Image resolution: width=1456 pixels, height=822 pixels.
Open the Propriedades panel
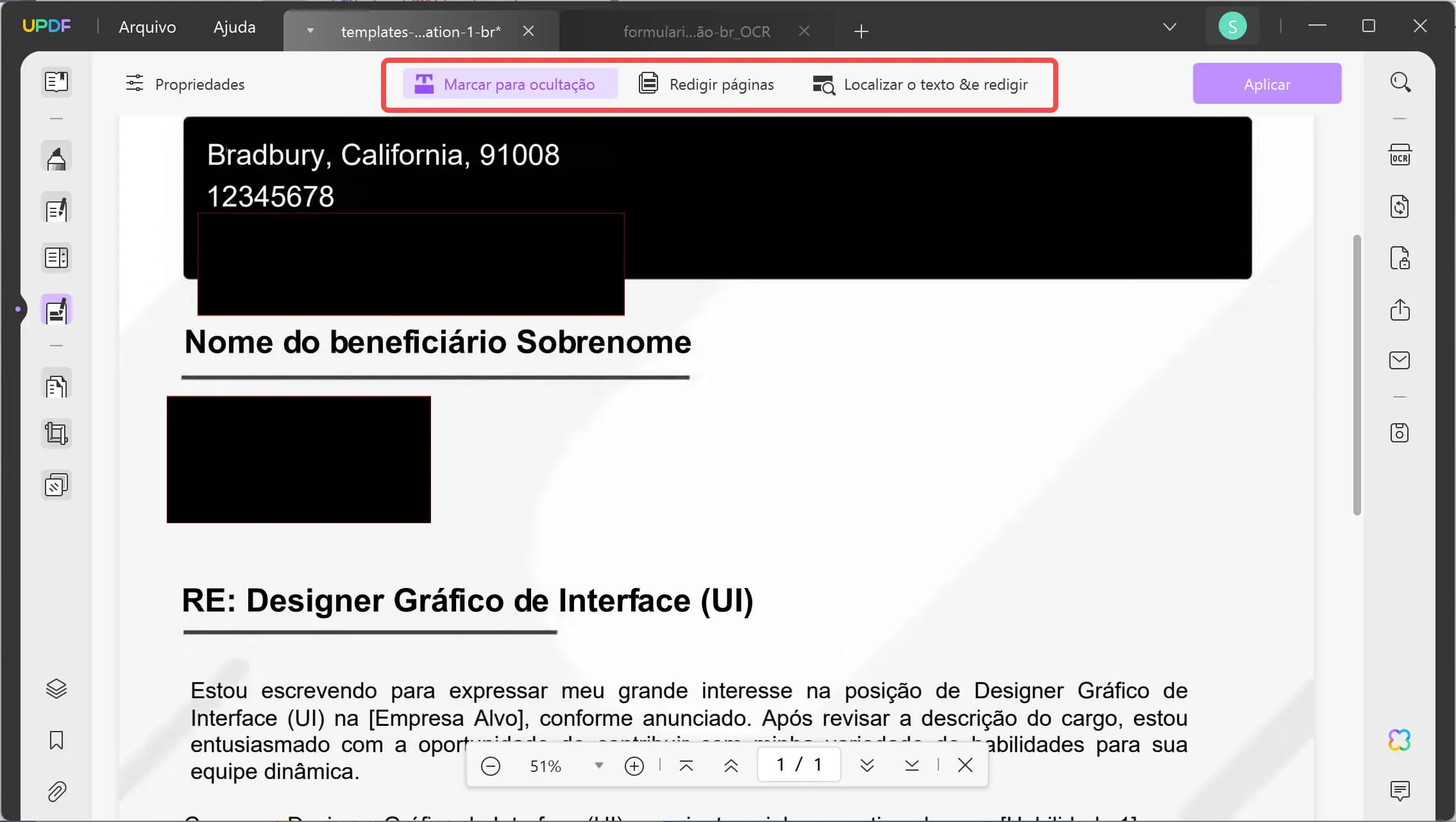tap(185, 83)
